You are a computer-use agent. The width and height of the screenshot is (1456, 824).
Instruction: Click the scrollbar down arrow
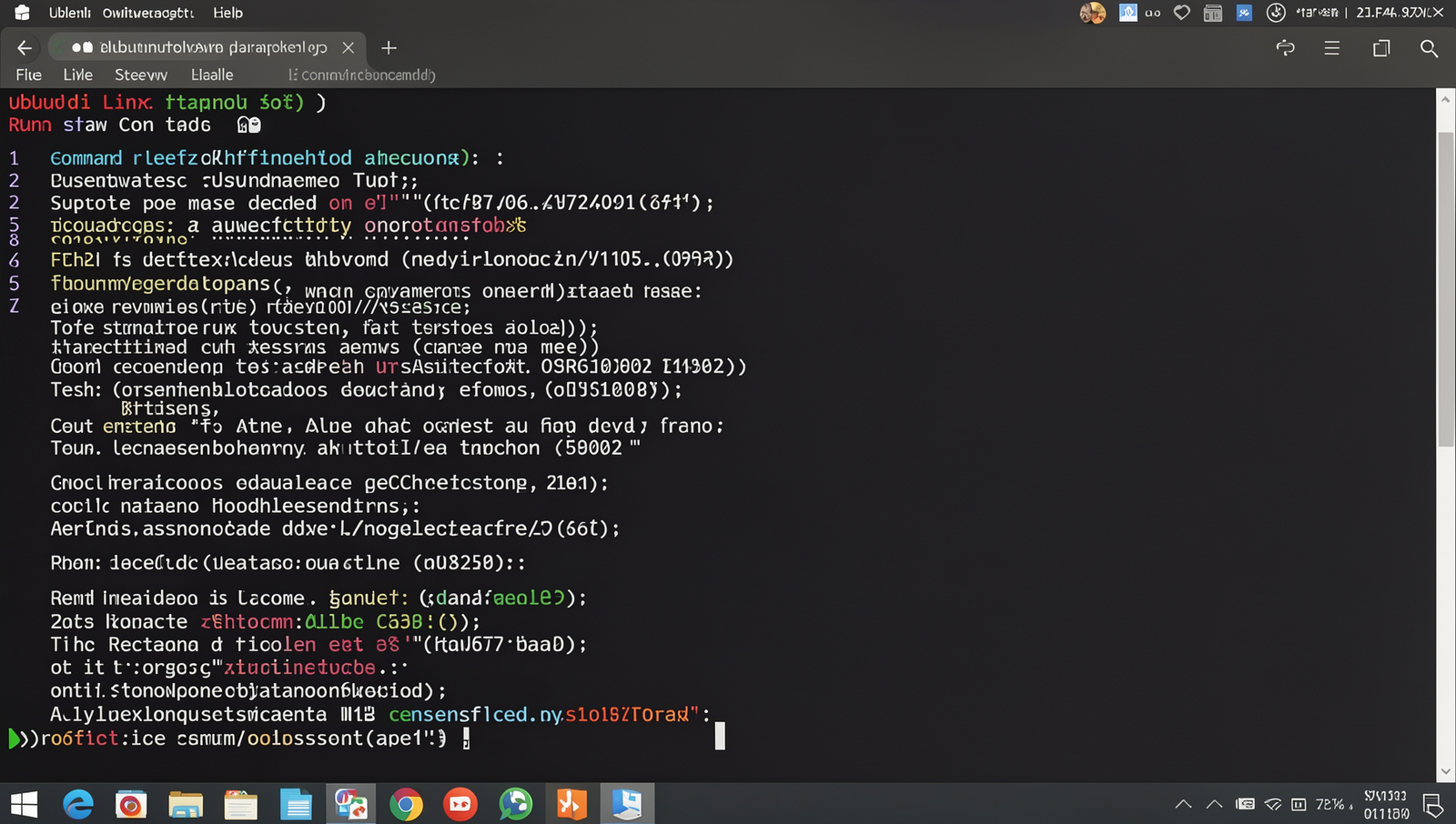point(1446,771)
